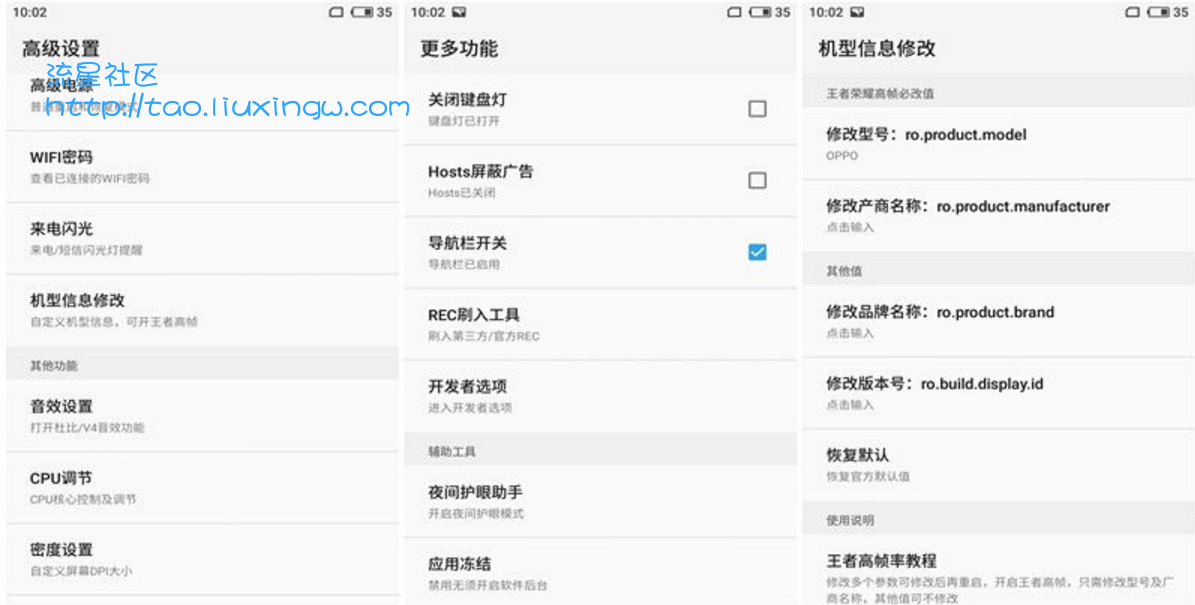Tick the 关闭键盘灯 checkbox
Viewport: 1195px width, 605px height.
coord(757,109)
